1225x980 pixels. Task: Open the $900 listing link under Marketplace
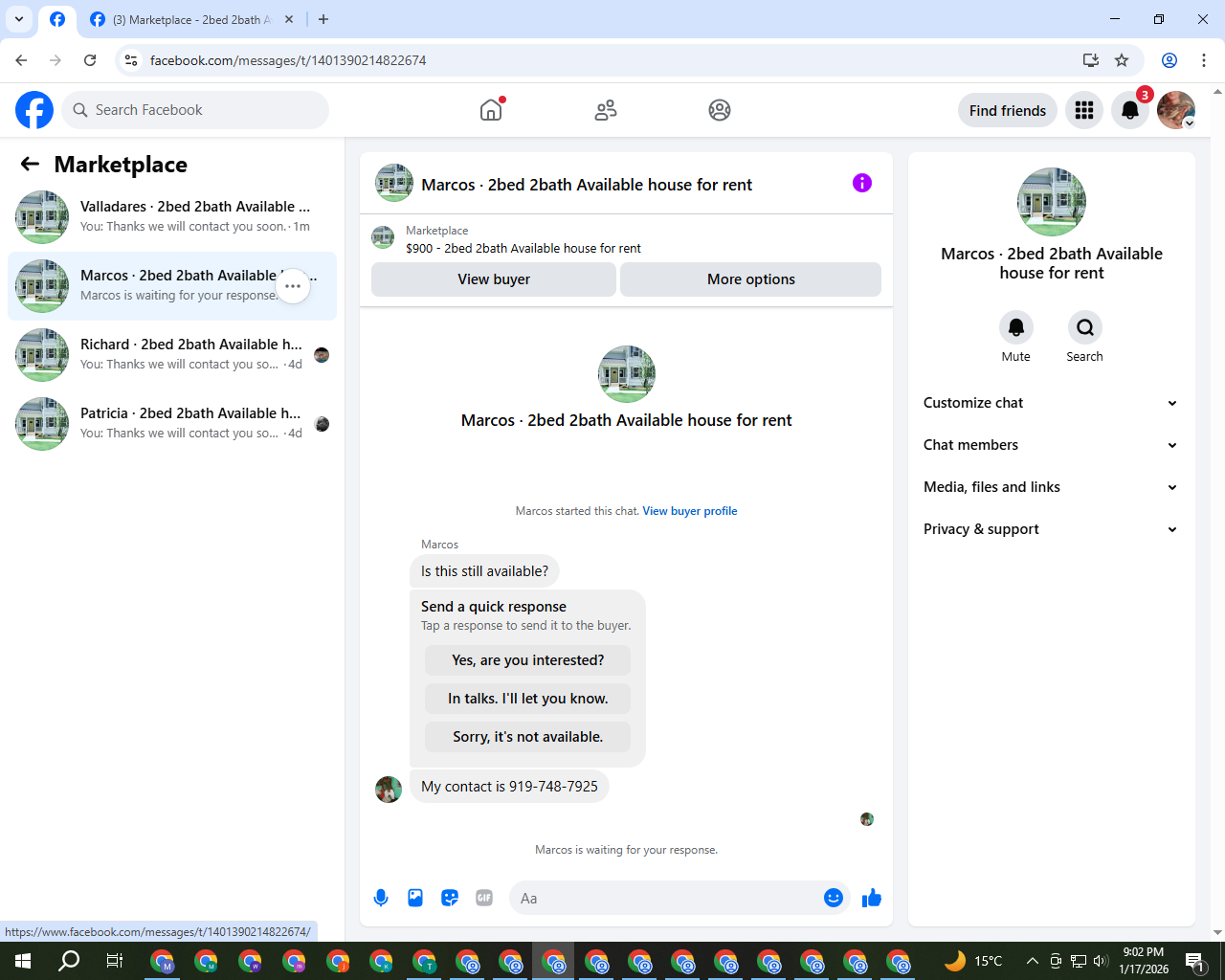point(523,248)
